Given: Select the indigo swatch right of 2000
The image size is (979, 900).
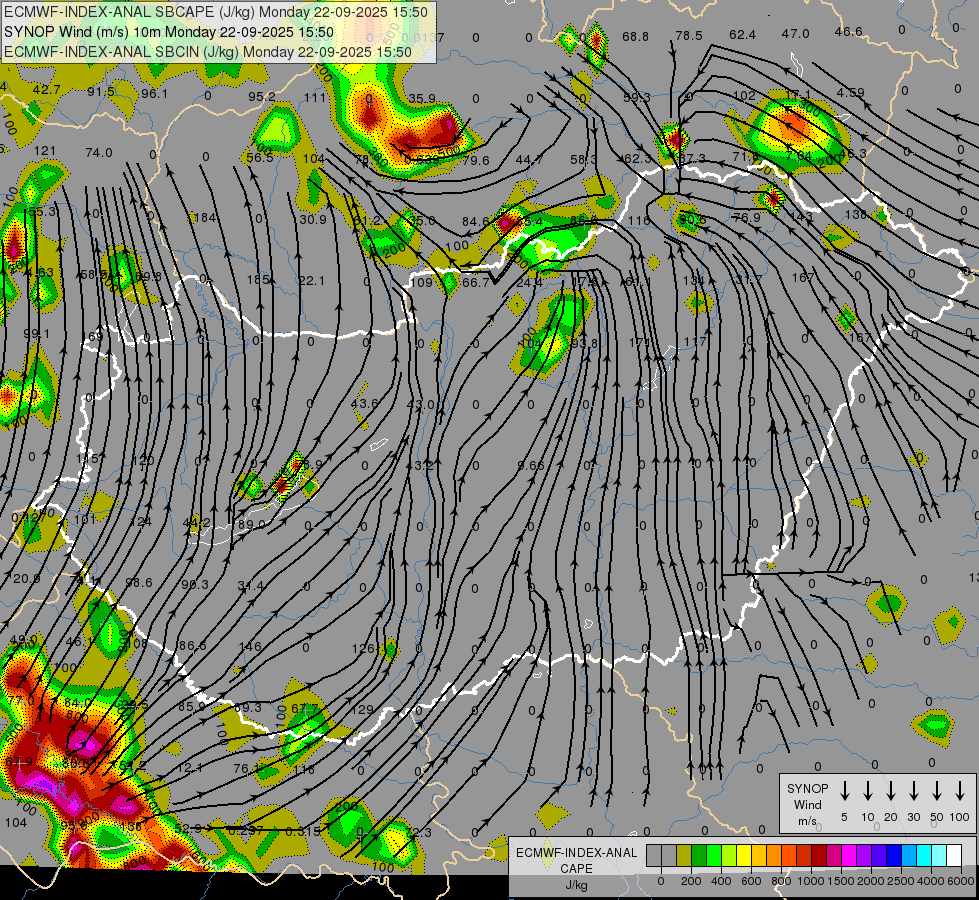Looking at the screenshot, I should pos(879,855).
